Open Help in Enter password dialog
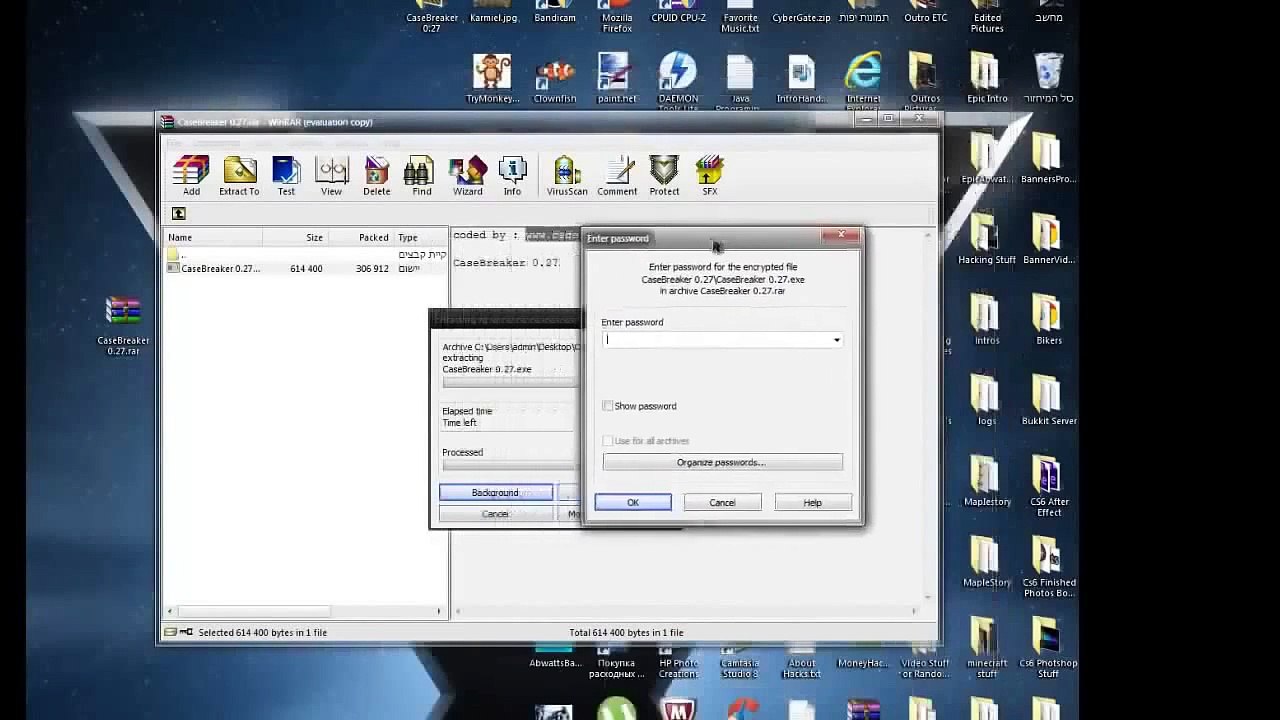This screenshot has height=720, width=1280. [x=812, y=502]
